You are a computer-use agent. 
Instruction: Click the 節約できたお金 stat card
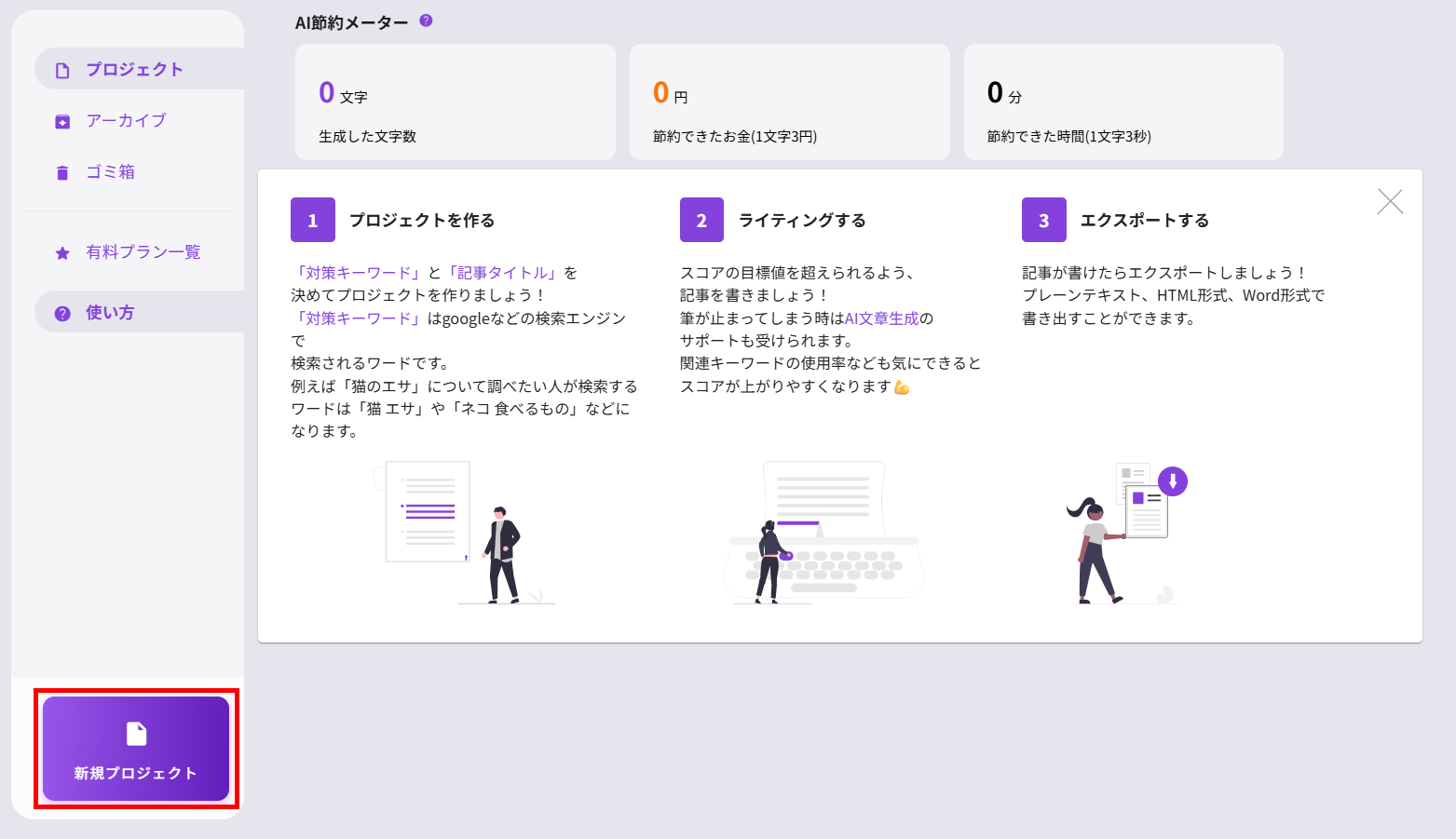789,102
